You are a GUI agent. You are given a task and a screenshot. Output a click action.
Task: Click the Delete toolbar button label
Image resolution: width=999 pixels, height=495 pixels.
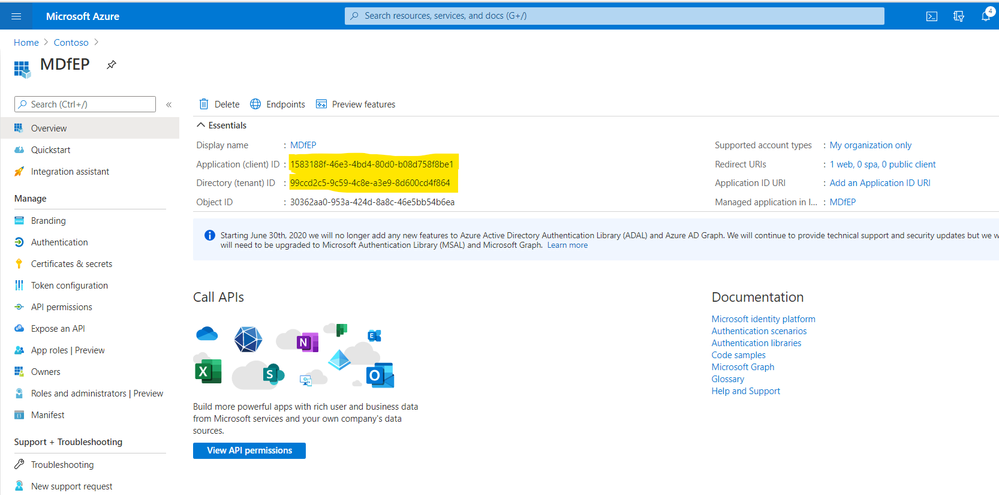click(x=227, y=104)
